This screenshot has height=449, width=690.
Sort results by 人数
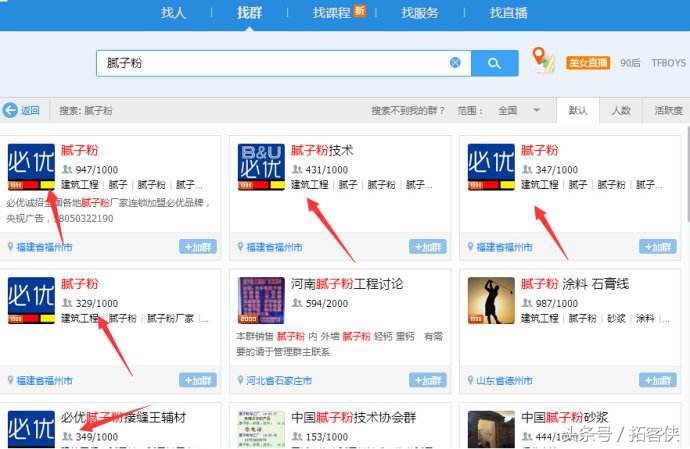click(620, 110)
